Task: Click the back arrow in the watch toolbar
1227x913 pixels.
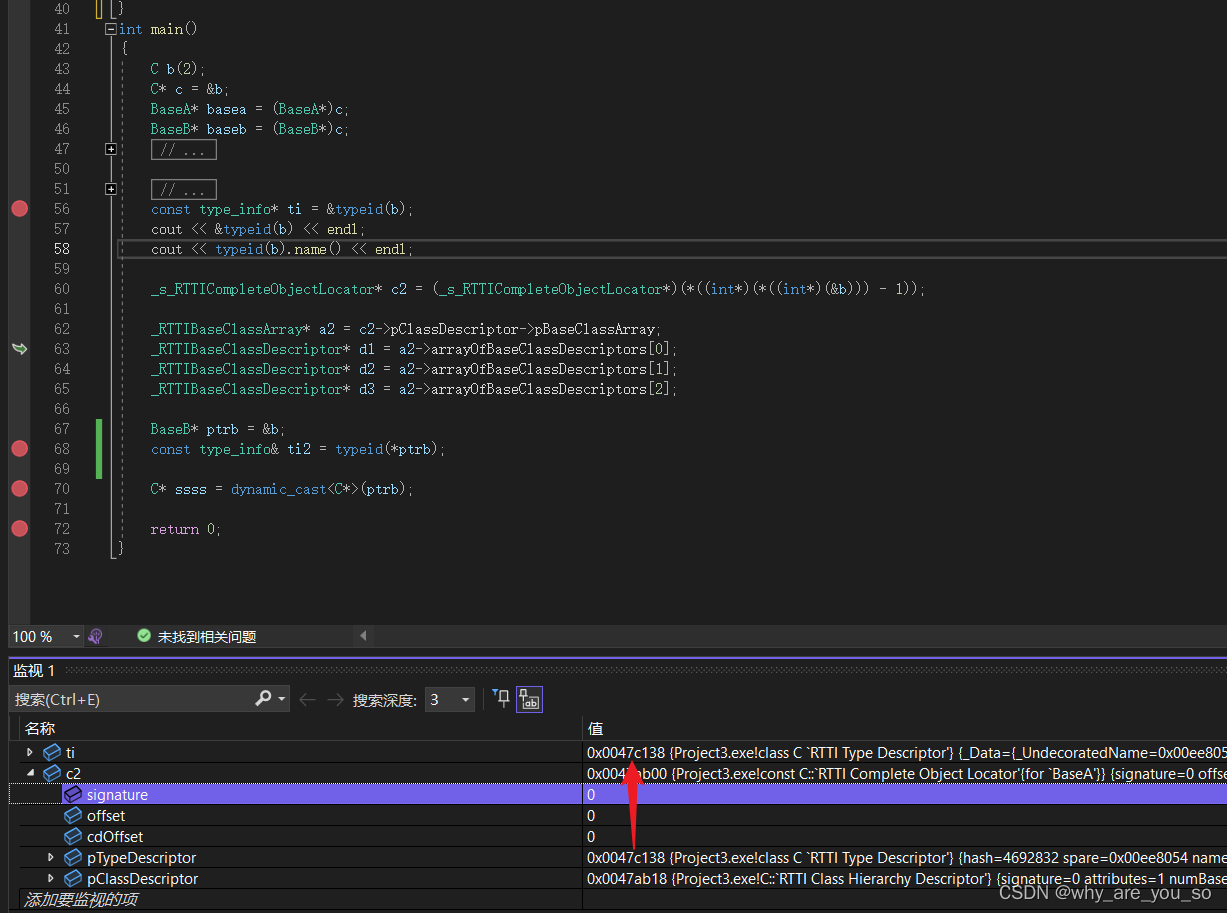Action: (307, 699)
